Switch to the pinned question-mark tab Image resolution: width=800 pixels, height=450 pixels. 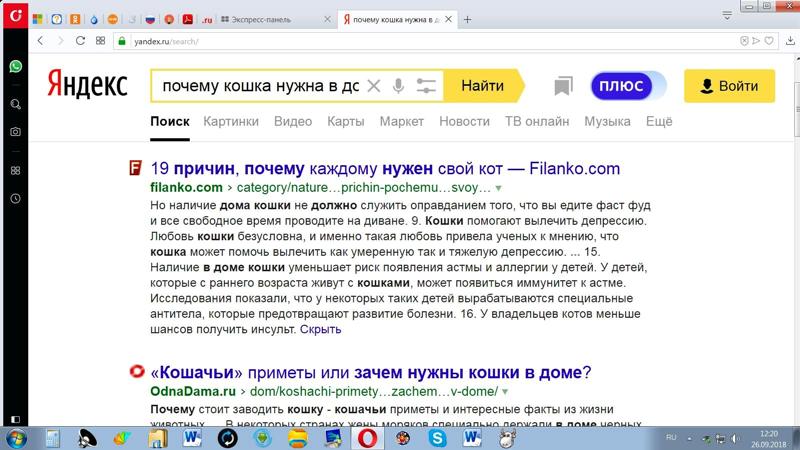point(57,19)
